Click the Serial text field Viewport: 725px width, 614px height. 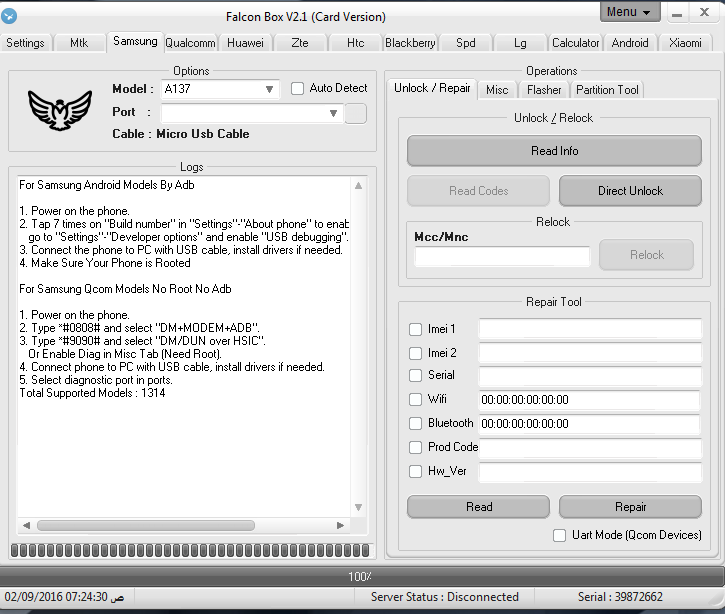(590, 376)
